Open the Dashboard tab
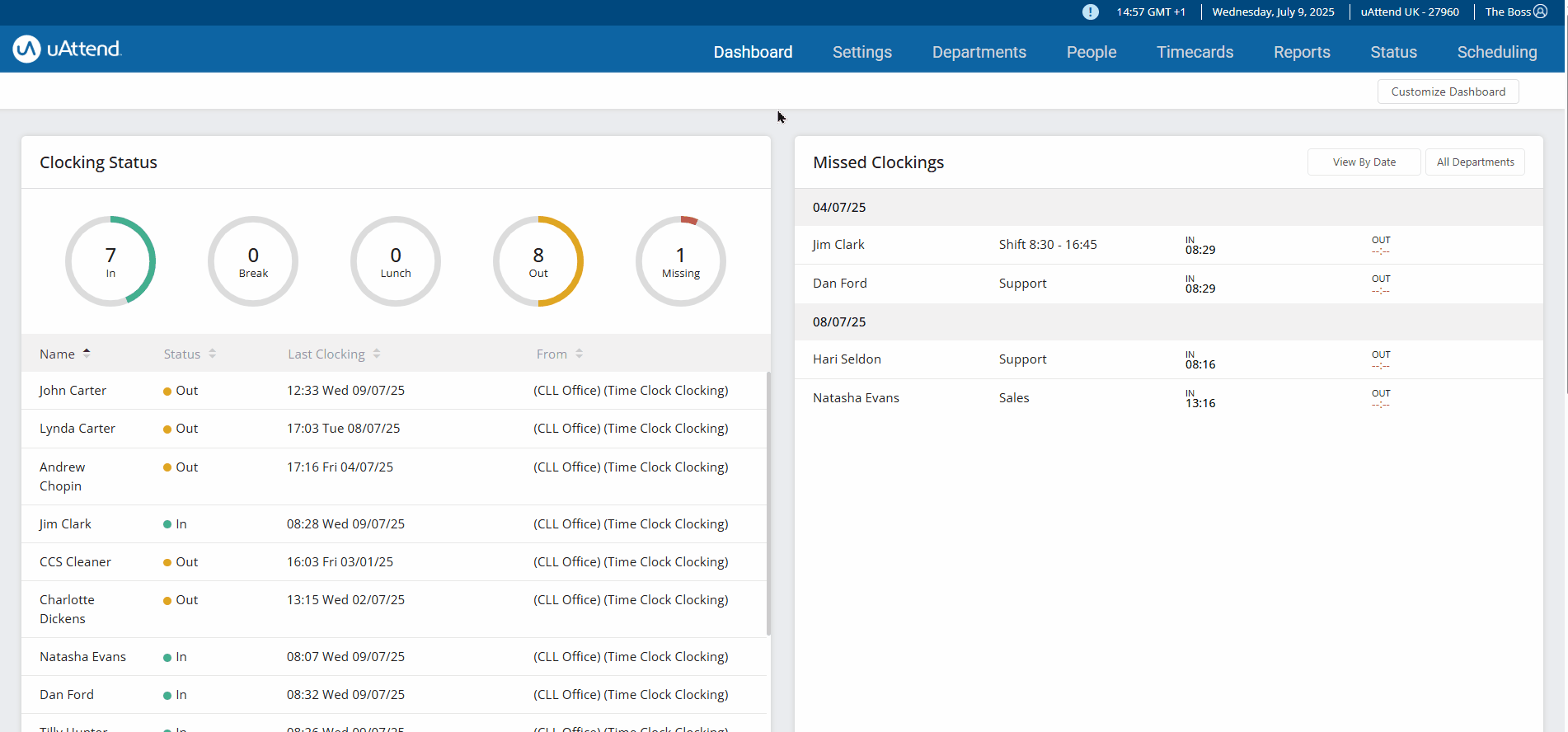Image resolution: width=1568 pixels, height=732 pixels. (753, 52)
